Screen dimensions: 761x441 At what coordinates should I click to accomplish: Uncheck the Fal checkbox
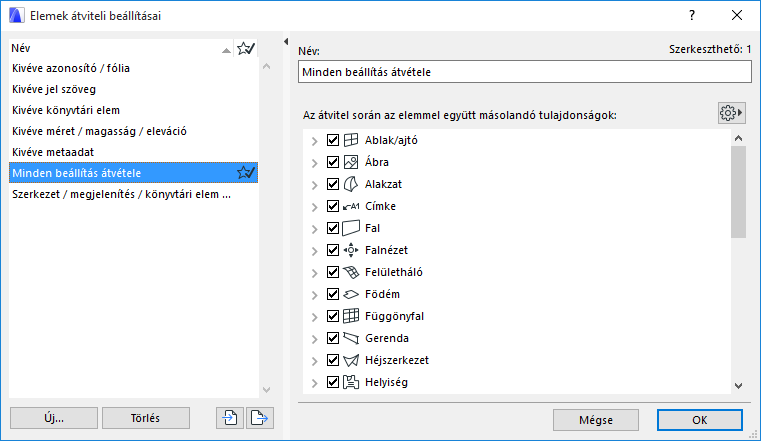point(333,228)
